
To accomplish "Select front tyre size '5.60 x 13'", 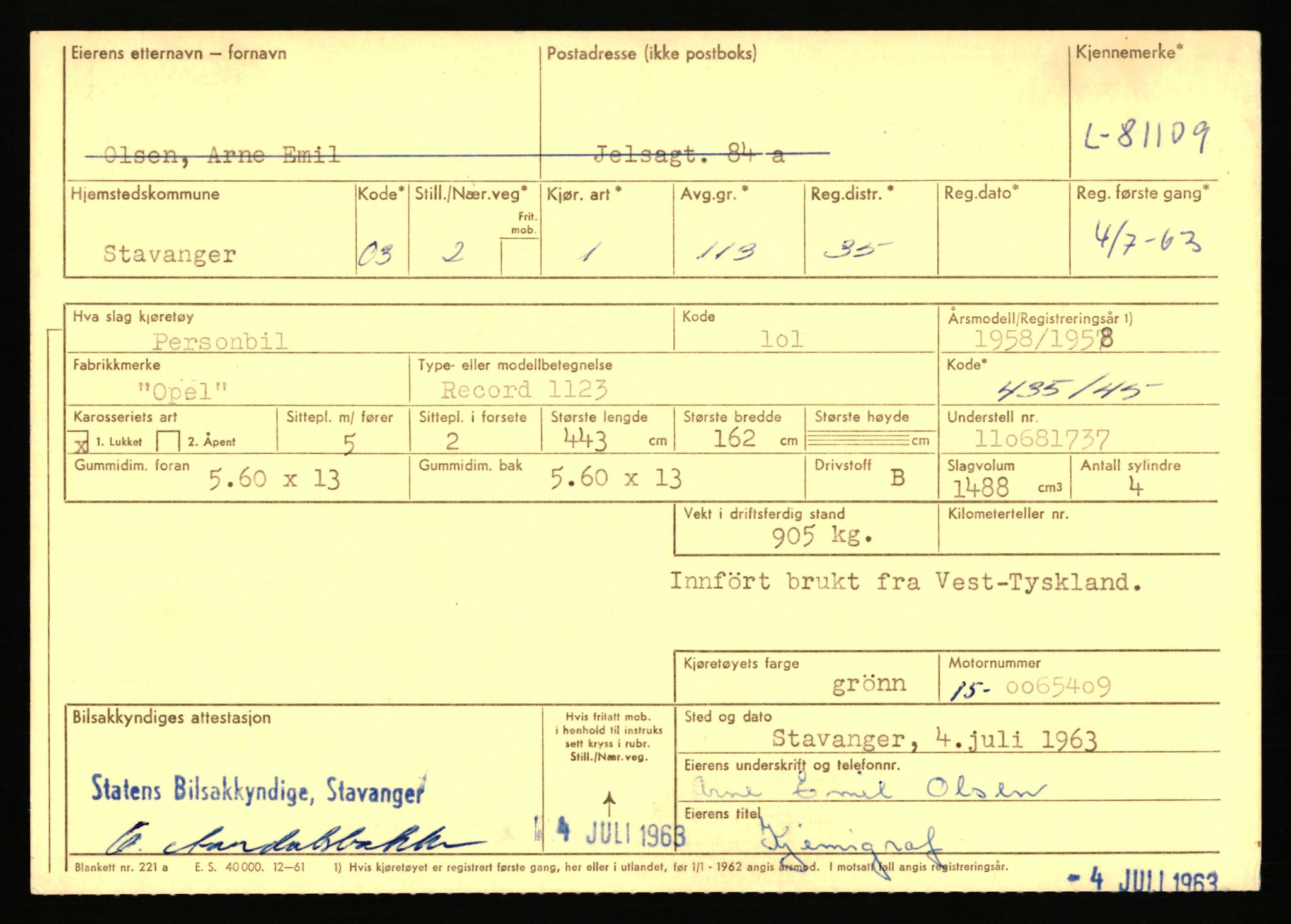I will point(274,480).
